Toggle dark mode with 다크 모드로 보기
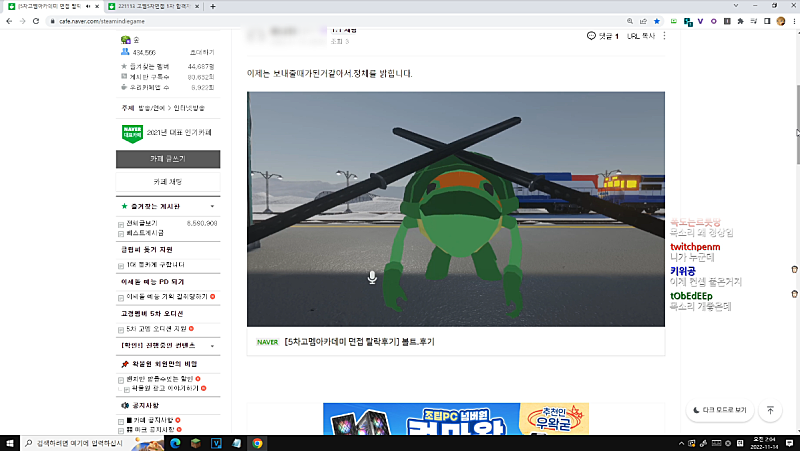This screenshot has height=451, width=800. pos(720,410)
